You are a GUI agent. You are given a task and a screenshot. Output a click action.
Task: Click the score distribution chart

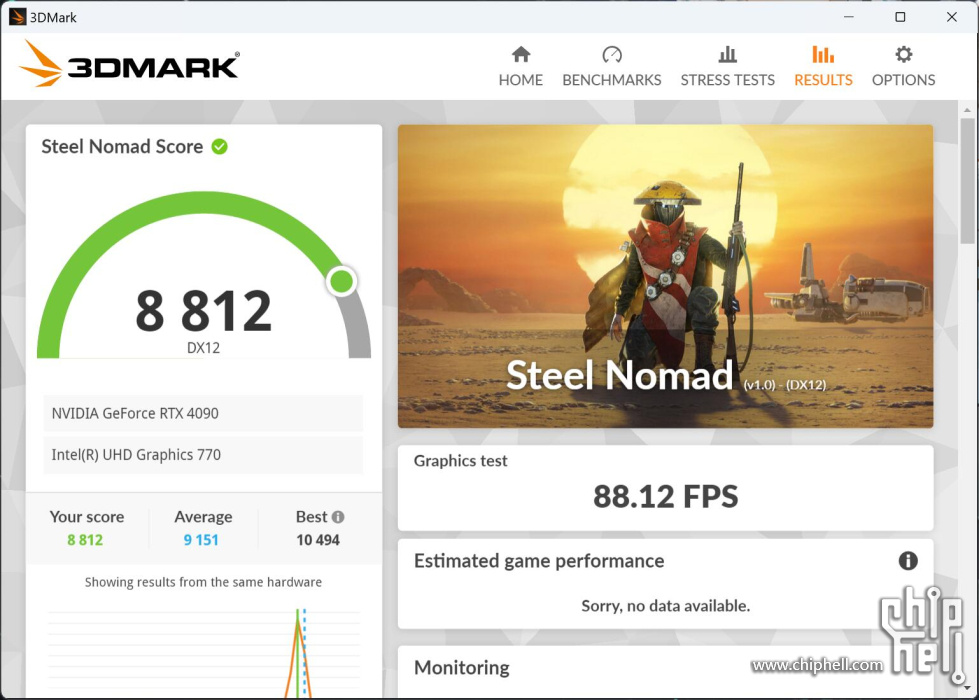pos(204,653)
